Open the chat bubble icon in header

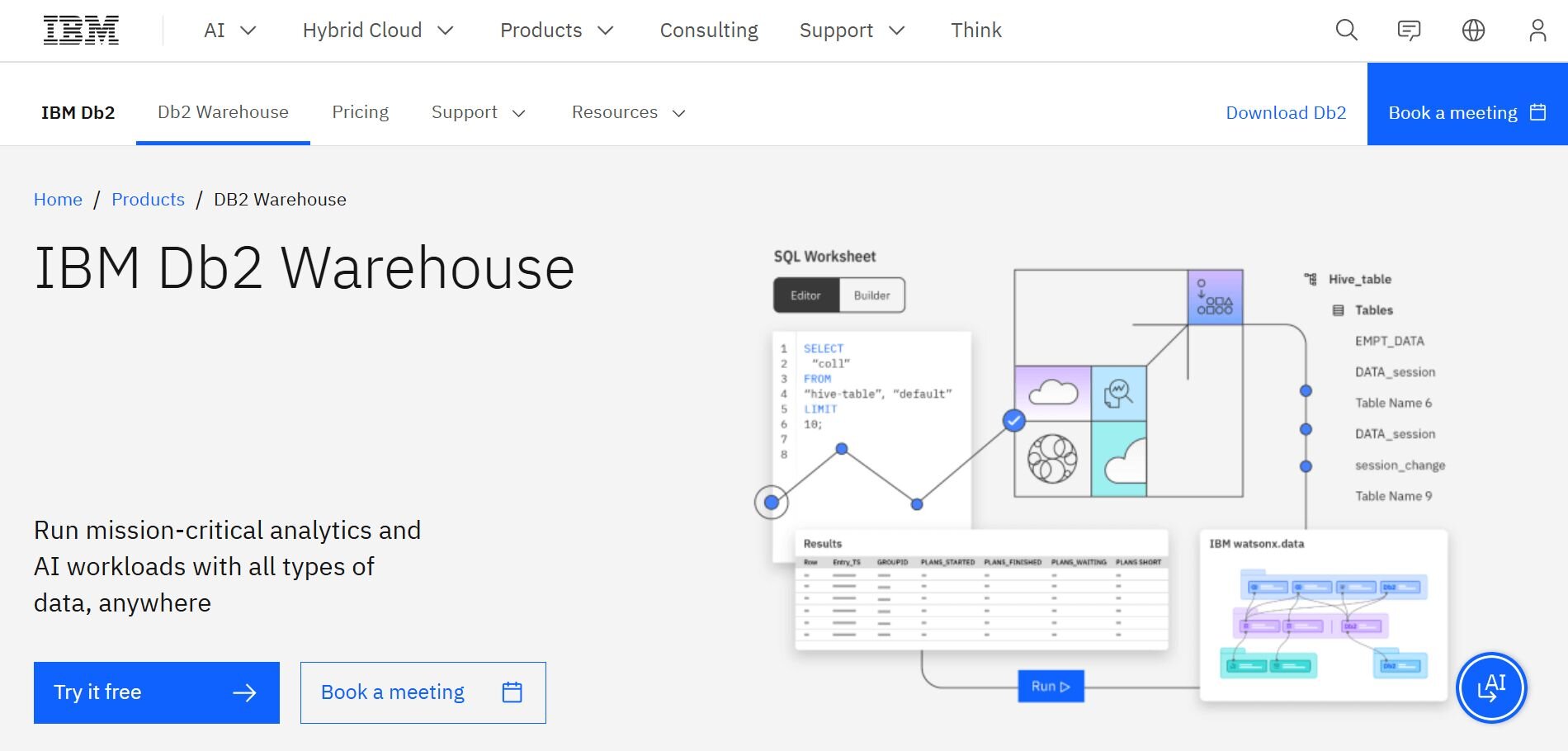point(1409,31)
